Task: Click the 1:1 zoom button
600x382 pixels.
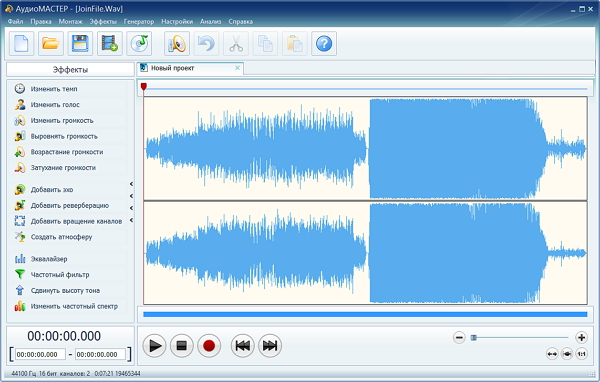Action: [582, 354]
